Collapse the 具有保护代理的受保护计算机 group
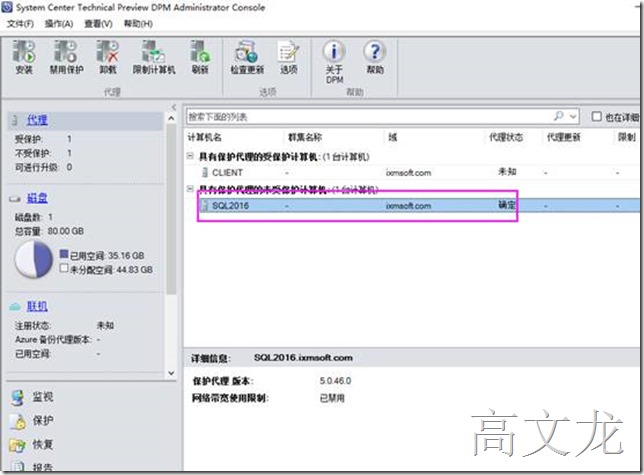 pos(190,156)
